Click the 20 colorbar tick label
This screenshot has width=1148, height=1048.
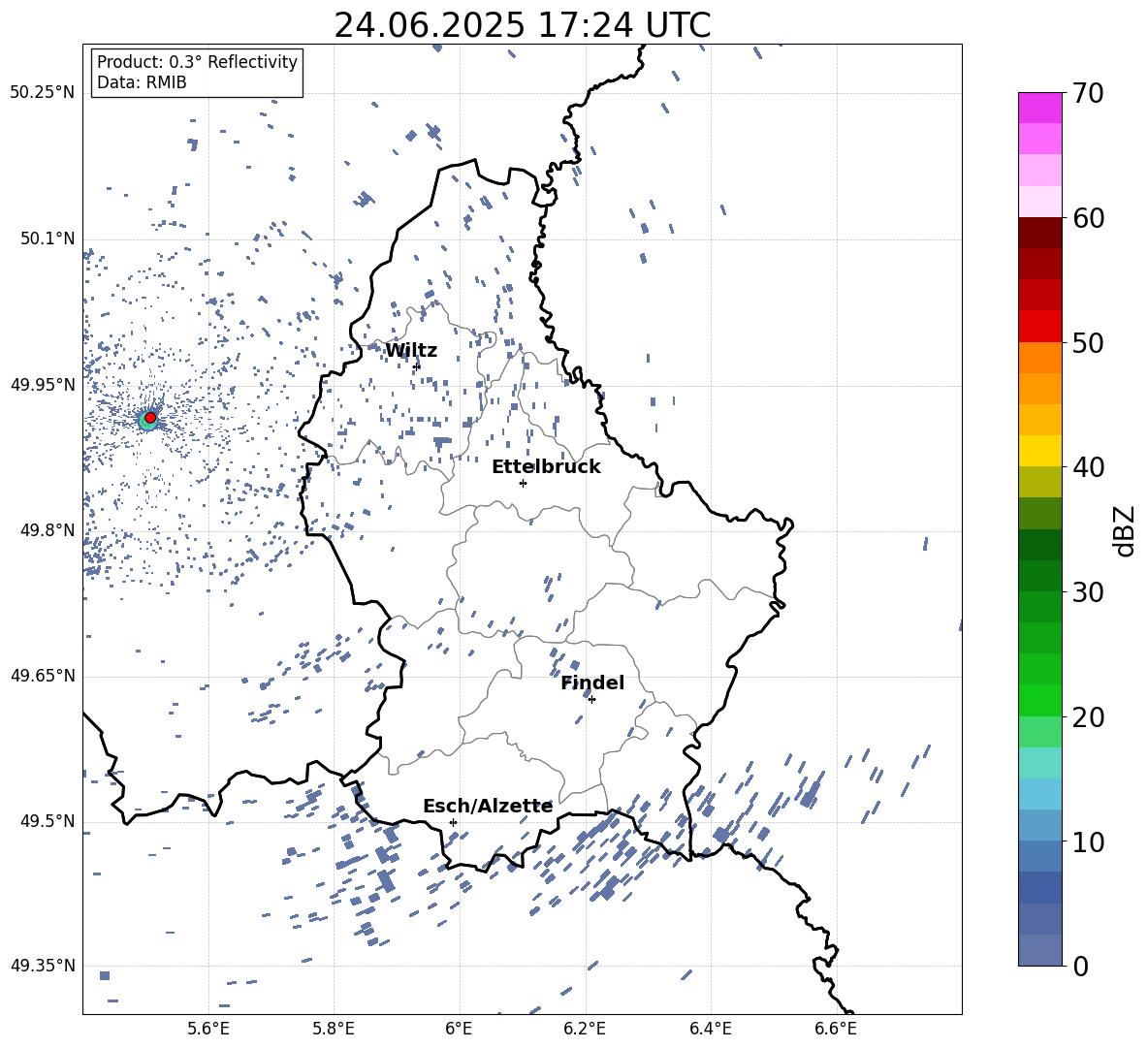coord(1088,716)
